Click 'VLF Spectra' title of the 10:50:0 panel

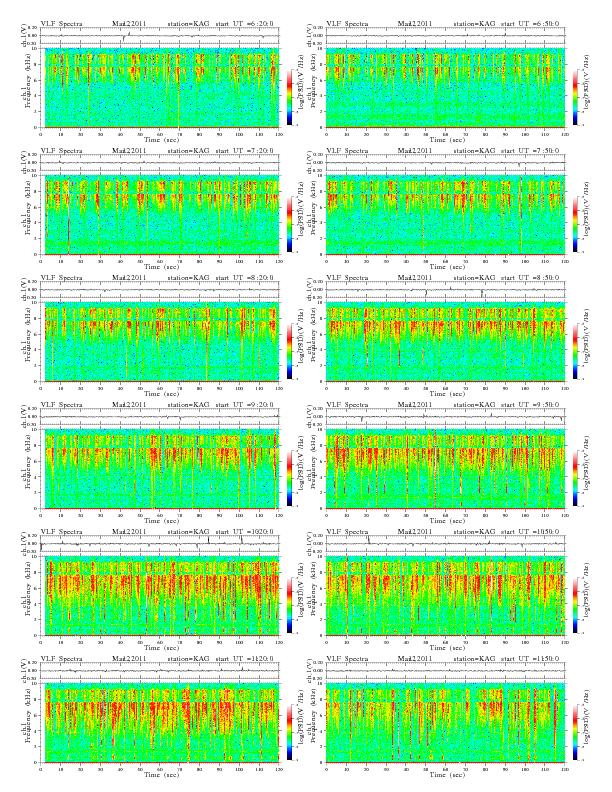347,531
